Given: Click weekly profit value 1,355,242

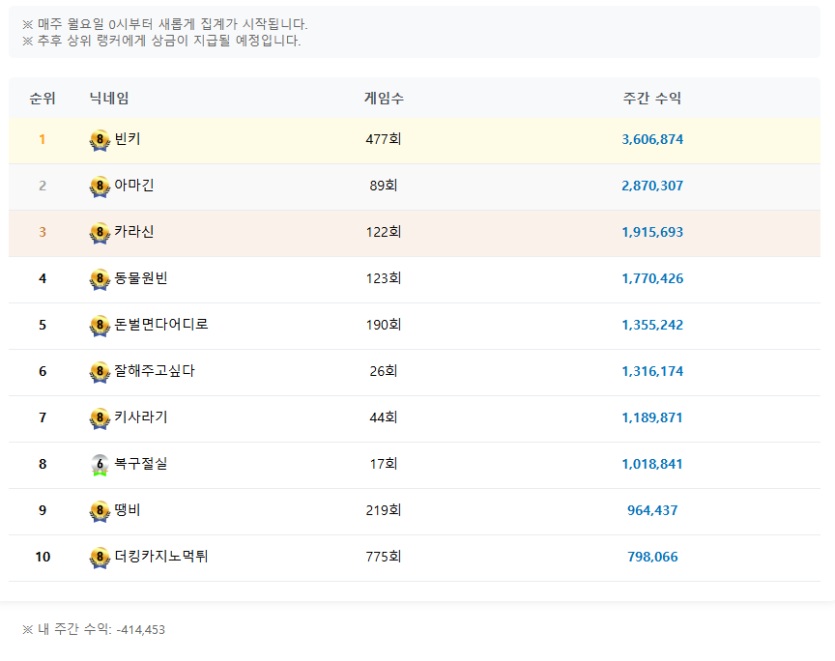Looking at the screenshot, I should coord(652,325).
